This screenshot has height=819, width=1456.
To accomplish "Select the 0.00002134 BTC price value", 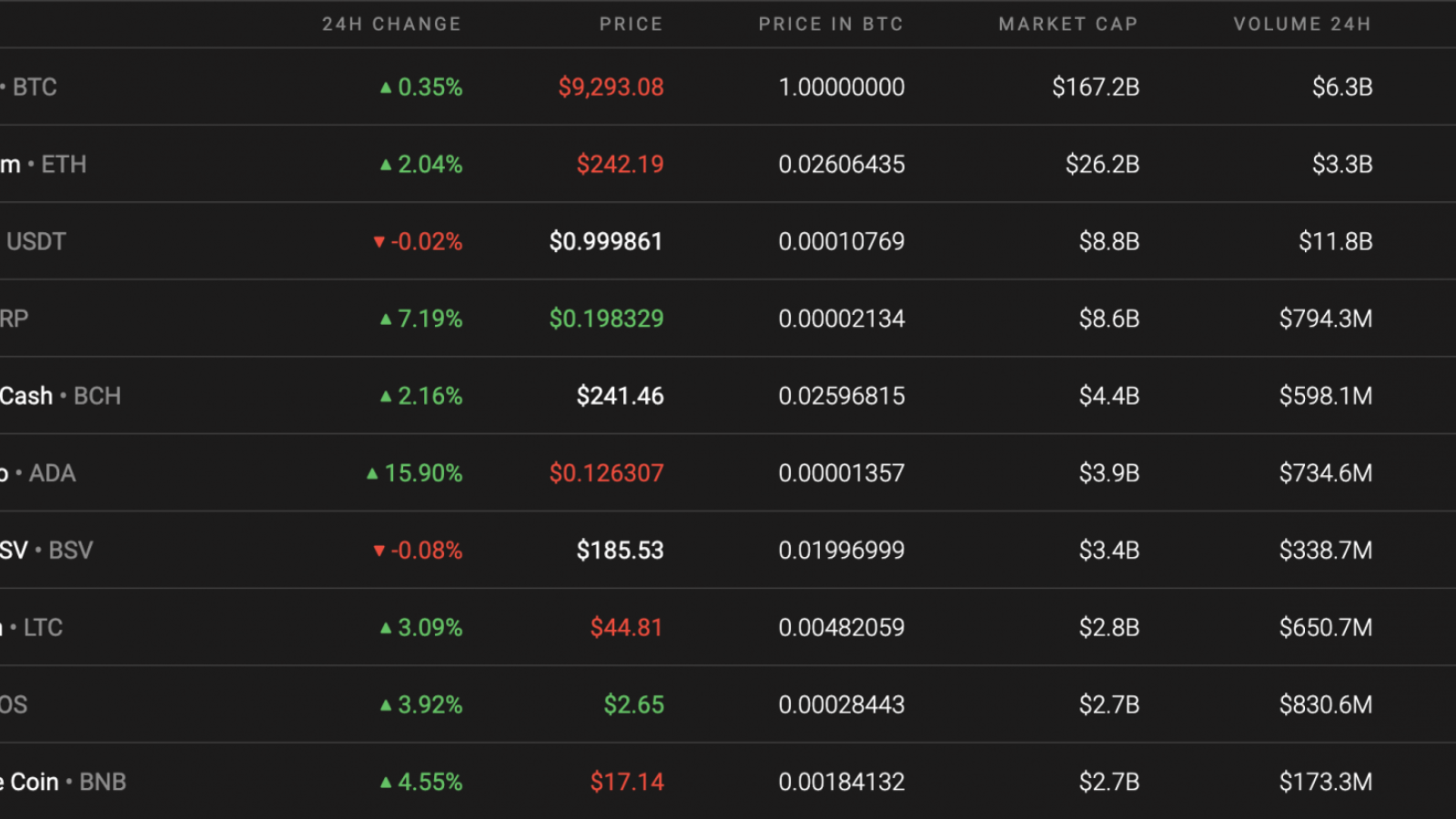I will pyautogui.click(x=842, y=319).
